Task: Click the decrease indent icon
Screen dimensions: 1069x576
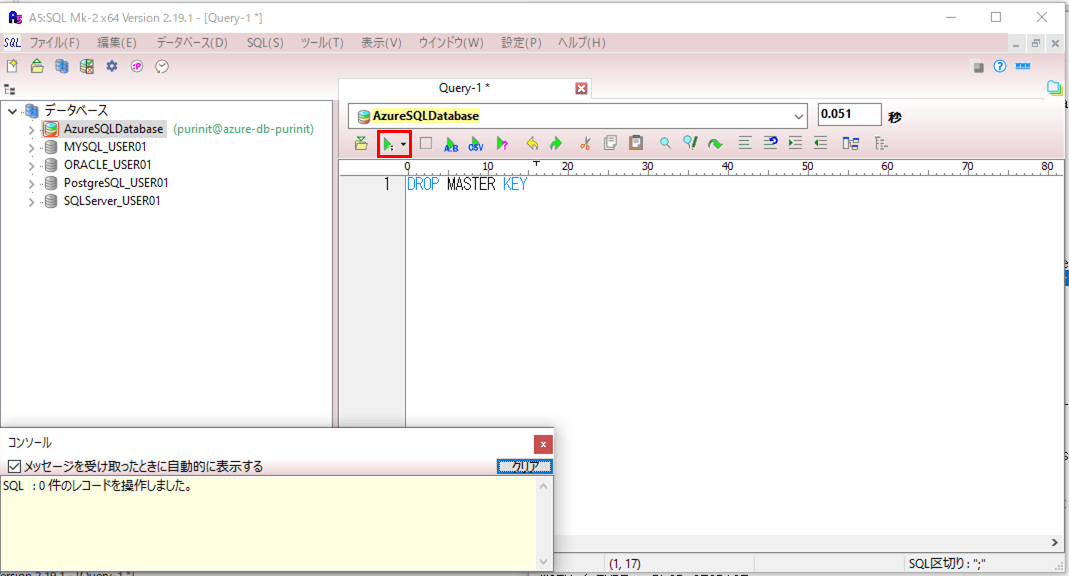Action: click(x=820, y=142)
